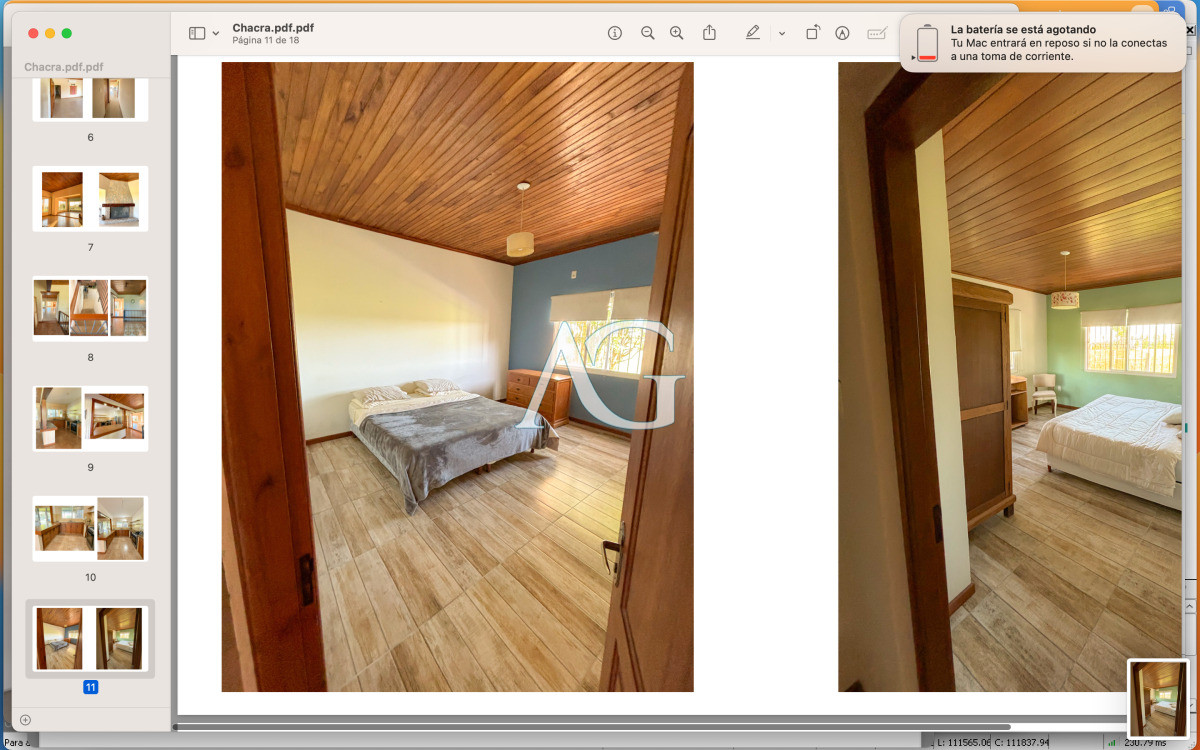1200x750 pixels.
Task: Jump to page 9 thumbnail
Action: pos(90,418)
